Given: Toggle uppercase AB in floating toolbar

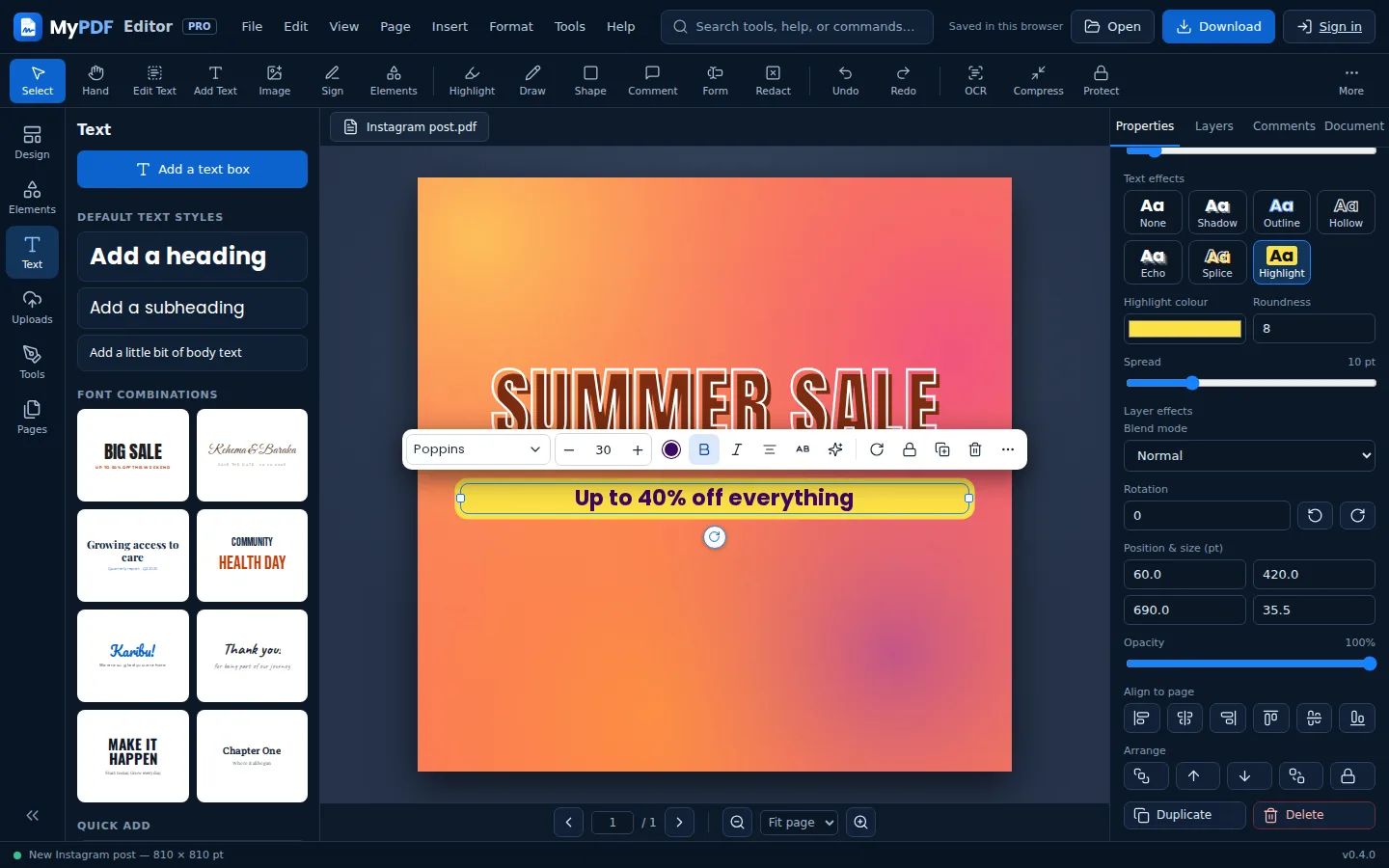Looking at the screenshot, I should point(803,449).
